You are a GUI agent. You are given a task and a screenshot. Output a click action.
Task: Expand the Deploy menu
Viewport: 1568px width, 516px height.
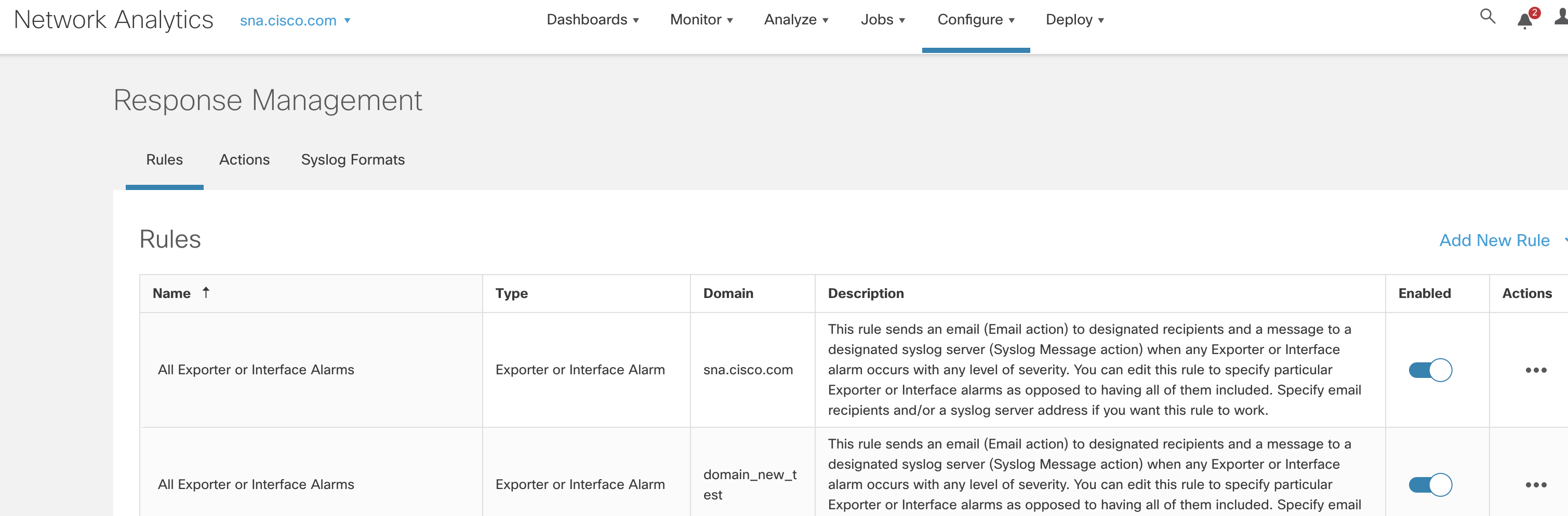pos(1074,20)
